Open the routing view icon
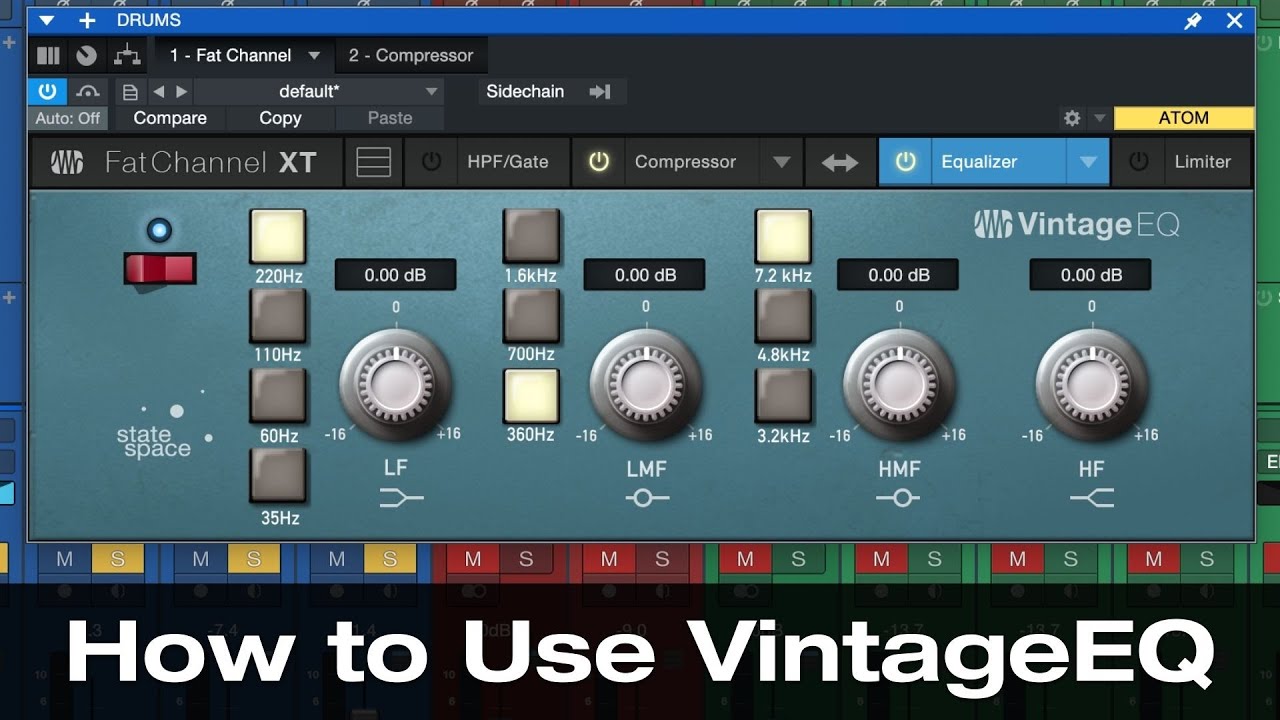Viewport: 1280px width, 720px height. coord(127,56)
